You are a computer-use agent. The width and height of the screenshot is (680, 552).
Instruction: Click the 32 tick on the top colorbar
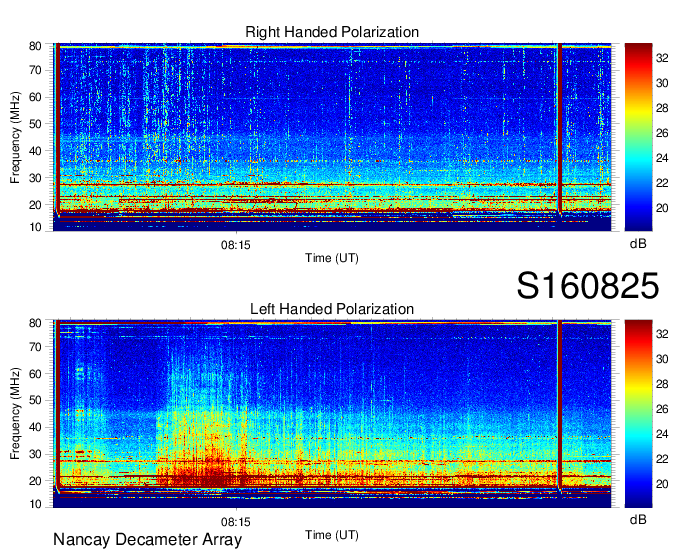662,58
